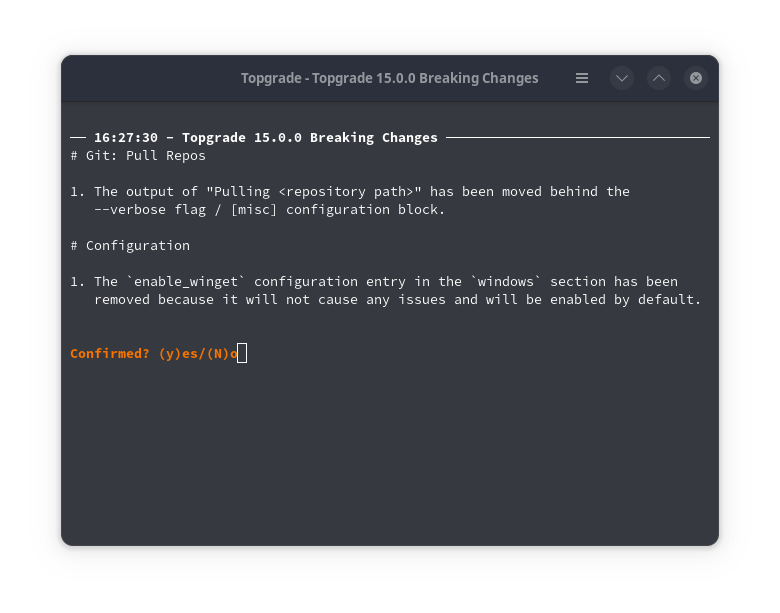The image size is (780, 613).
Task: Click the '16:27:30' timestamp in the header line
Action: 126,137
